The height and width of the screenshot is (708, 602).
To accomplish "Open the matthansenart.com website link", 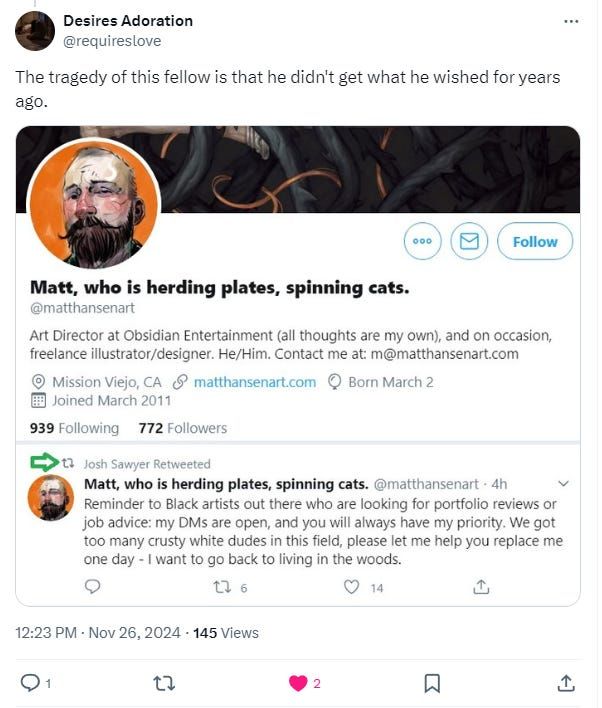I will [254, 382].
